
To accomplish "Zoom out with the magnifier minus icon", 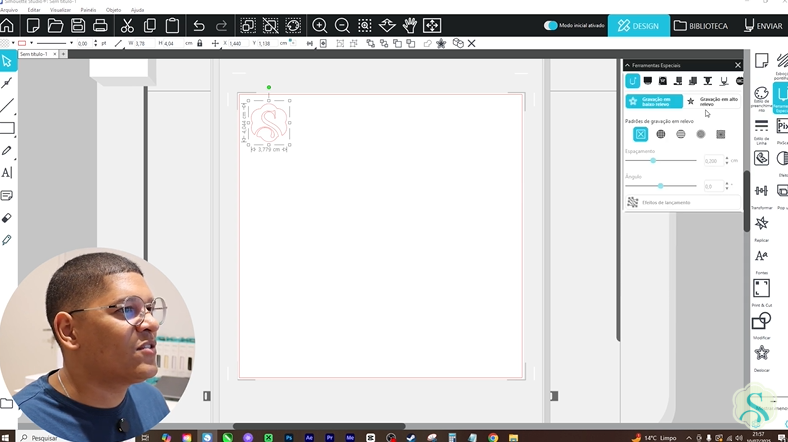I will (x=342, y=25).
